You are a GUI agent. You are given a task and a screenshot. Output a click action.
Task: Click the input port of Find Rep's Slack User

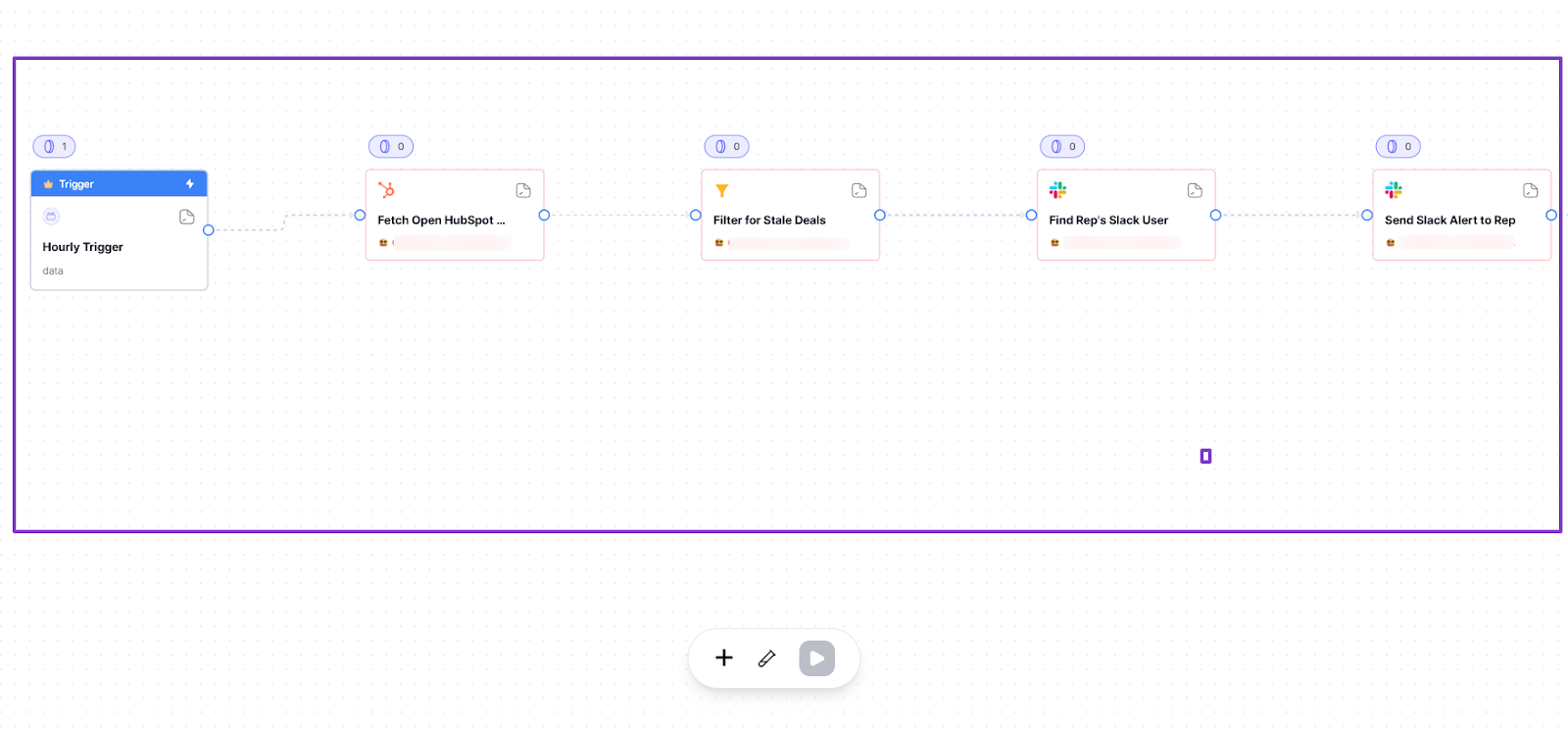point(1031,216)
